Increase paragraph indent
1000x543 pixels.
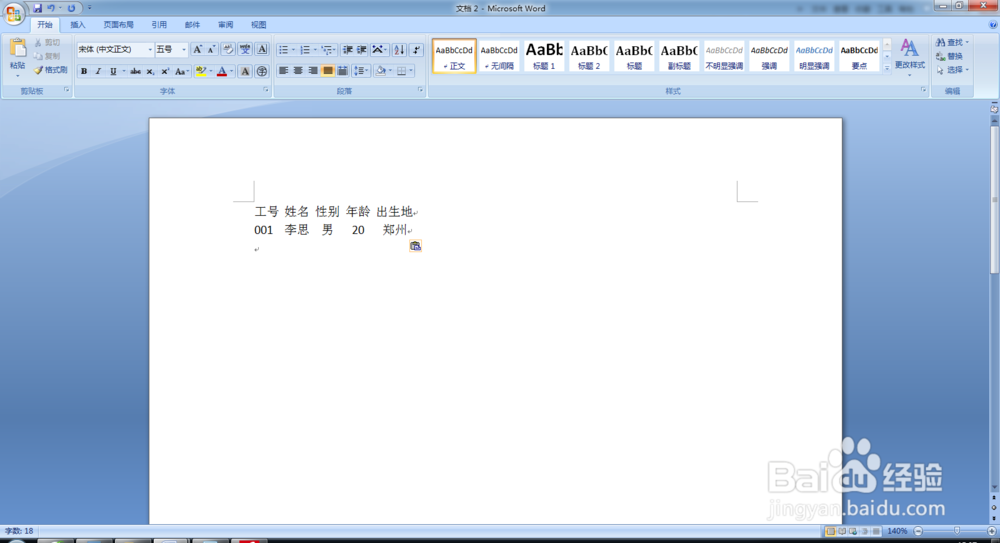[x=362, y=50]
